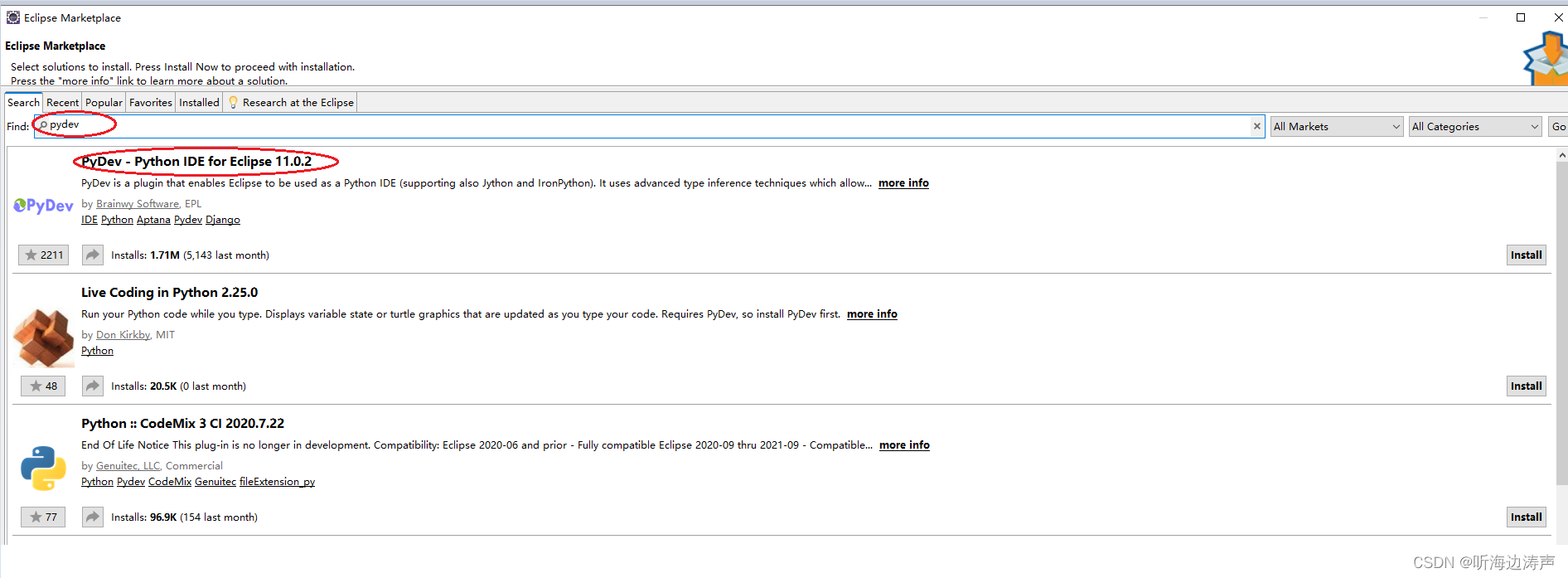Image resolution: width=1568 pixels, height=578 pixels.
Task: Open Genuitec, LLC author link
Action: (128, 466)
